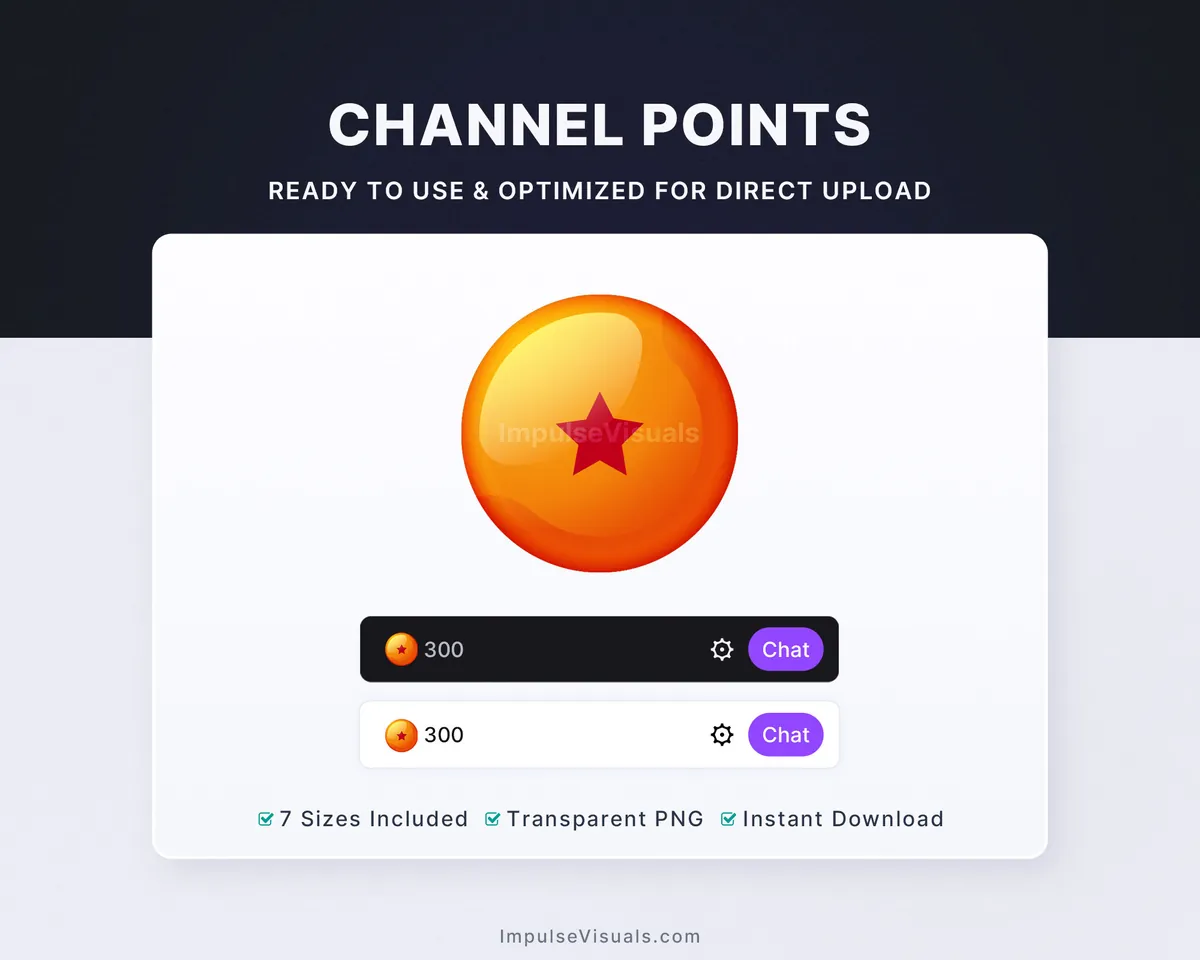Click the Chat button in light bar
This screenshot has width=1200, height=960.
pos(786,735)
